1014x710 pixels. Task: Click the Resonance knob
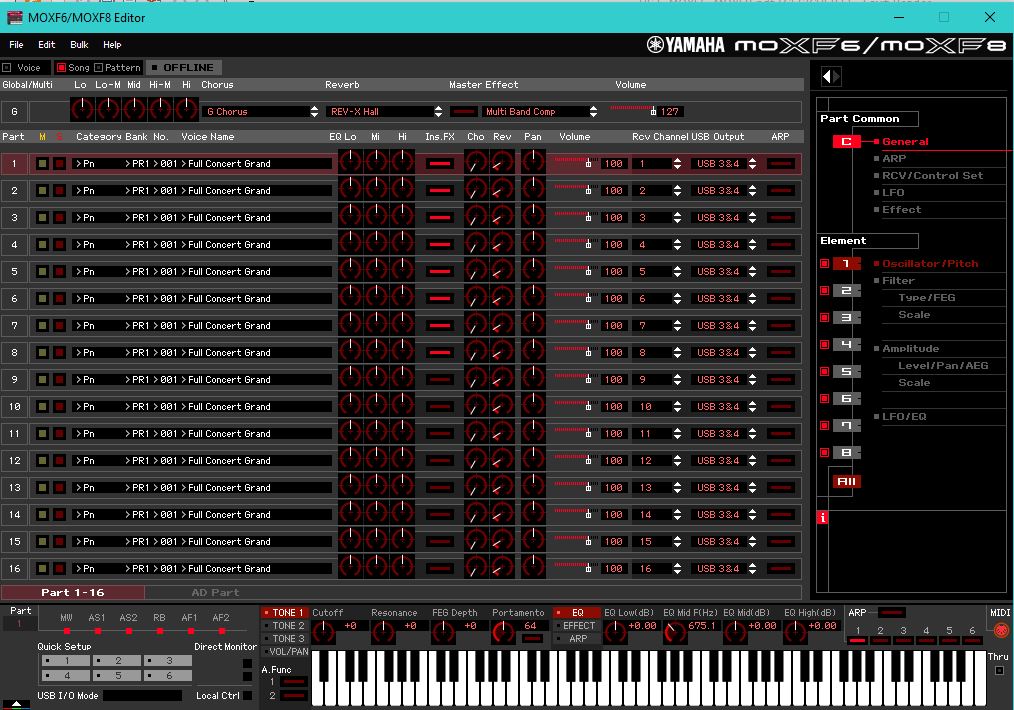coord(383,631)
